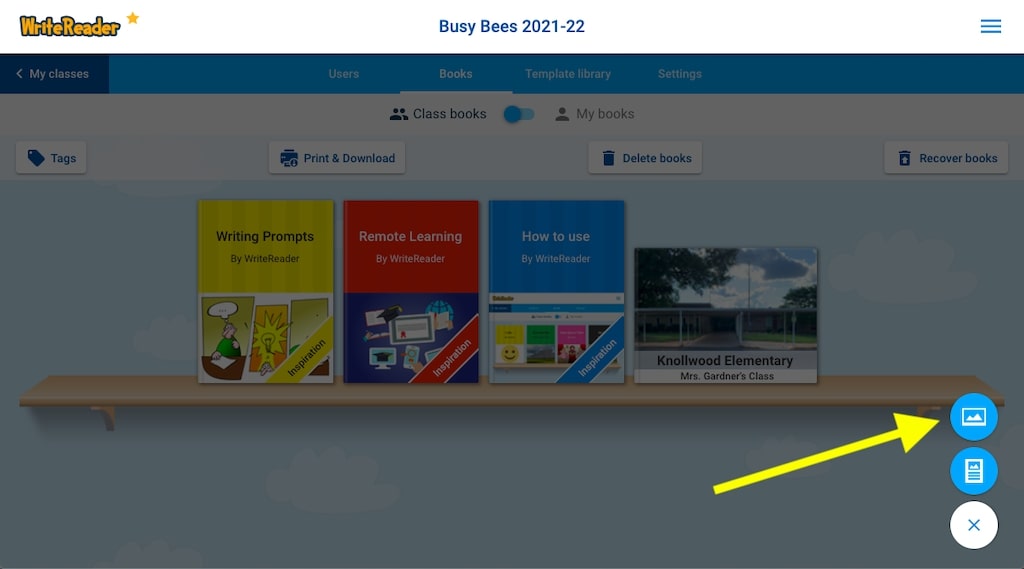The image size is (1024, 569).
Task: Toggle between Class books and My books
Action: 519,114
